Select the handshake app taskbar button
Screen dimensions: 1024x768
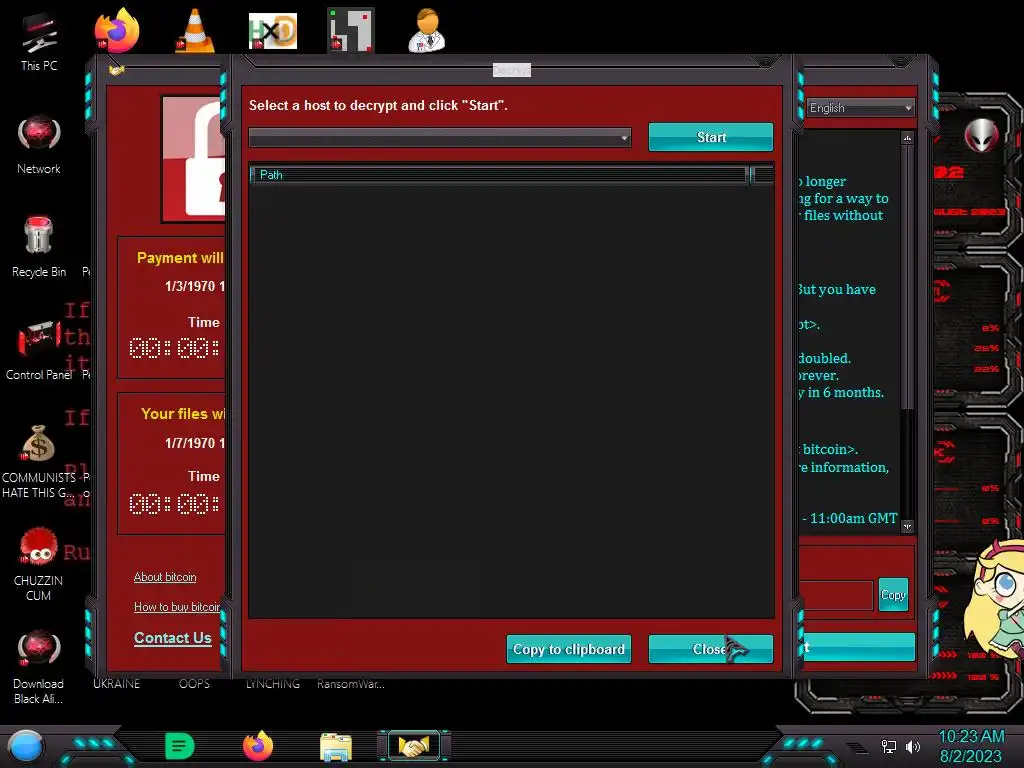(414, 746)
